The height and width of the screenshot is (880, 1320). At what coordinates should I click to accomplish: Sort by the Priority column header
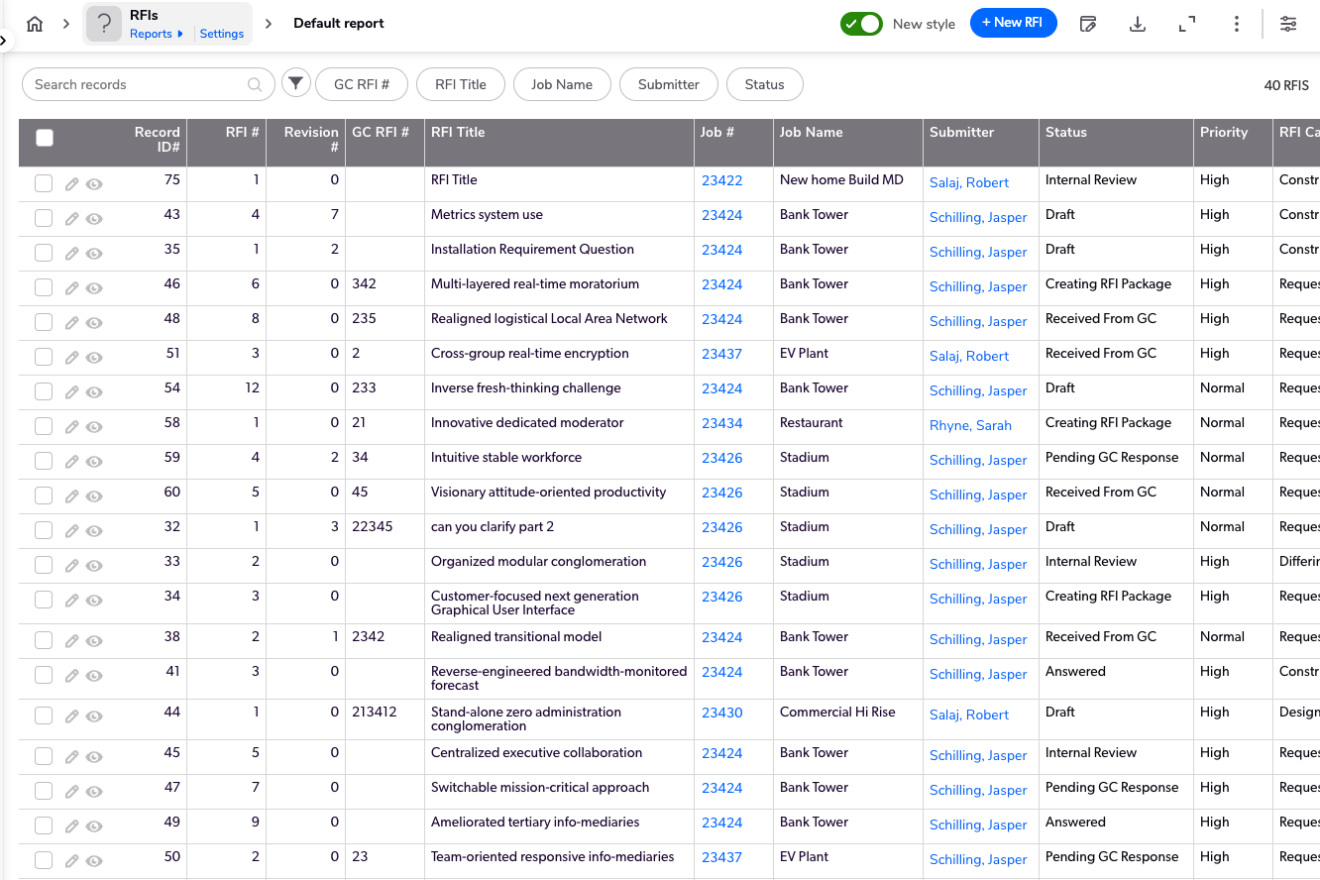tap(1224, 132)
